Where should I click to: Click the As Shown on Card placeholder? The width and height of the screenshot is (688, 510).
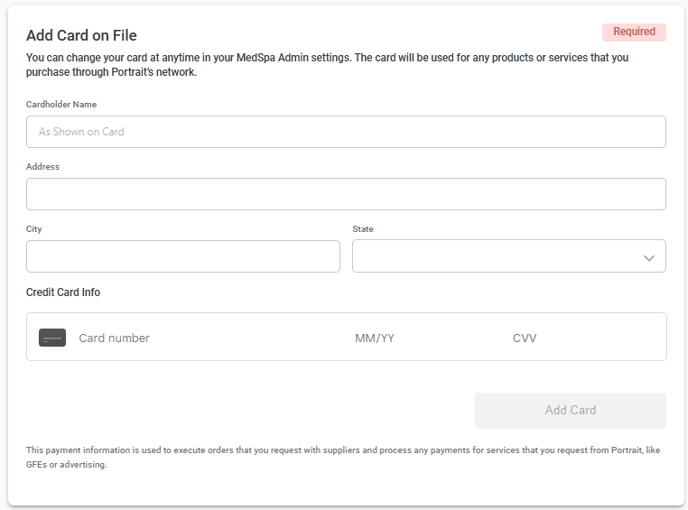pyautogui.click(x=82, y=132)
